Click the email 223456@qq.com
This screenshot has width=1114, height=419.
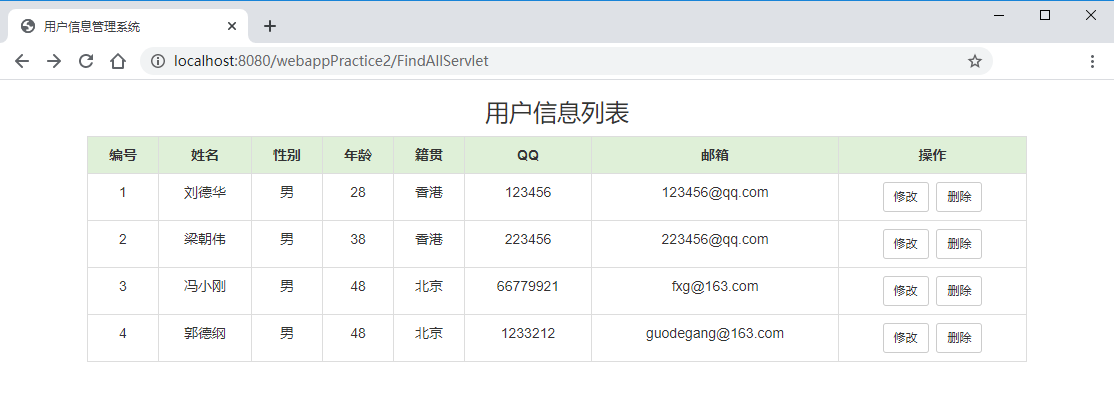click(x=715, y=239)
